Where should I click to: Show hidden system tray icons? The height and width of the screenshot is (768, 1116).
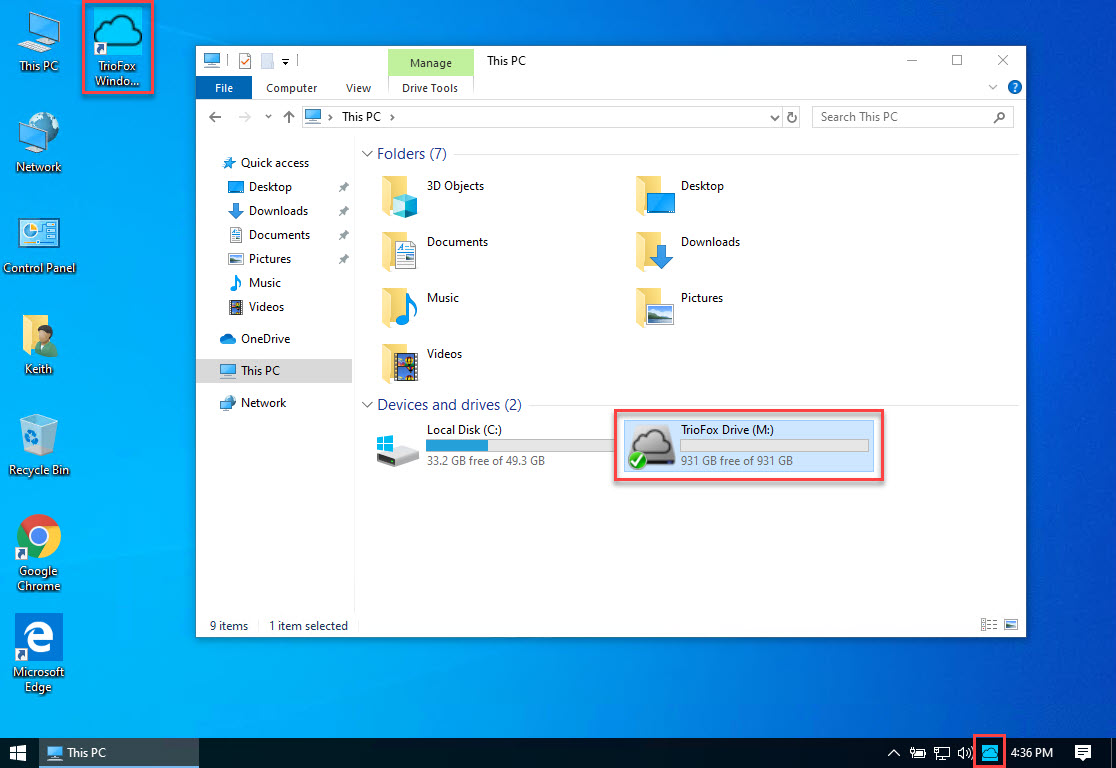(894, 752)
